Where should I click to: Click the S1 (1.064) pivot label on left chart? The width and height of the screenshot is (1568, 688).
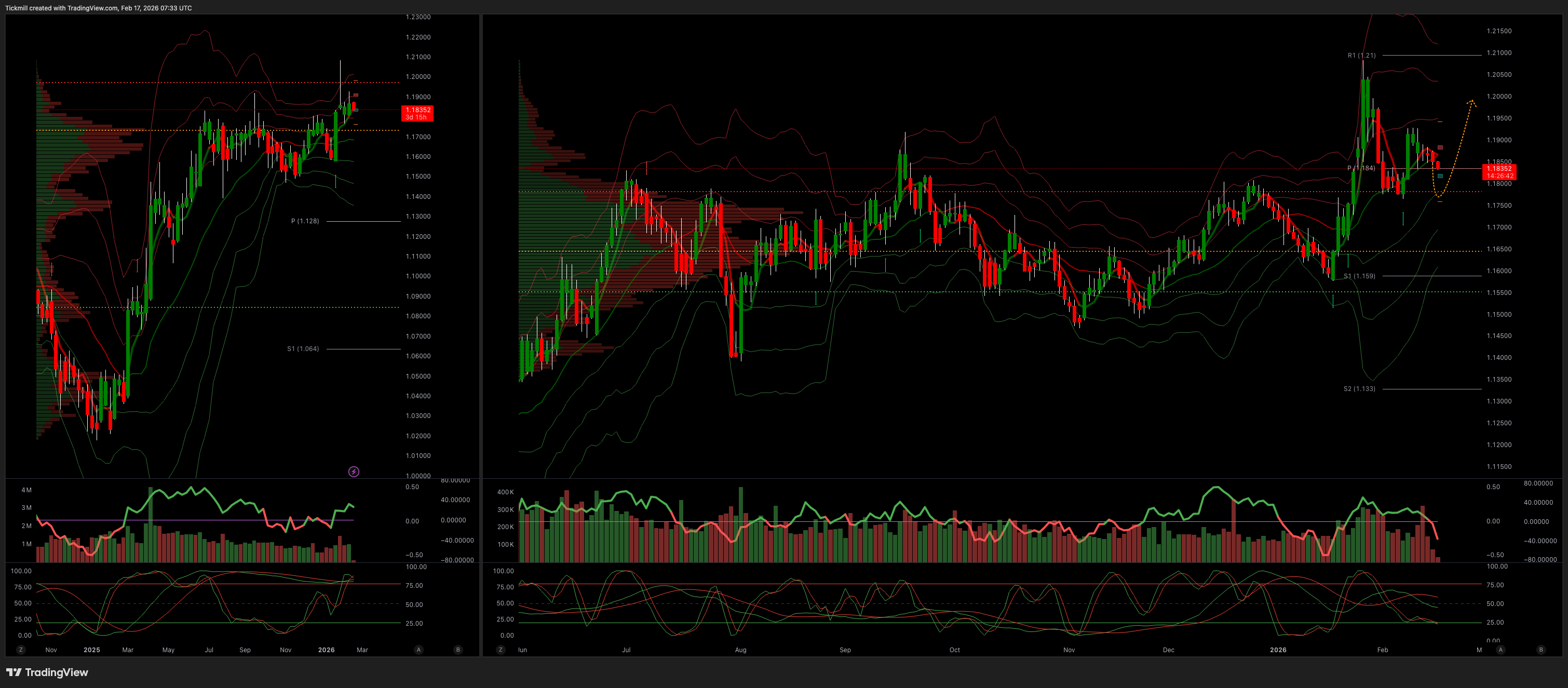303,349
